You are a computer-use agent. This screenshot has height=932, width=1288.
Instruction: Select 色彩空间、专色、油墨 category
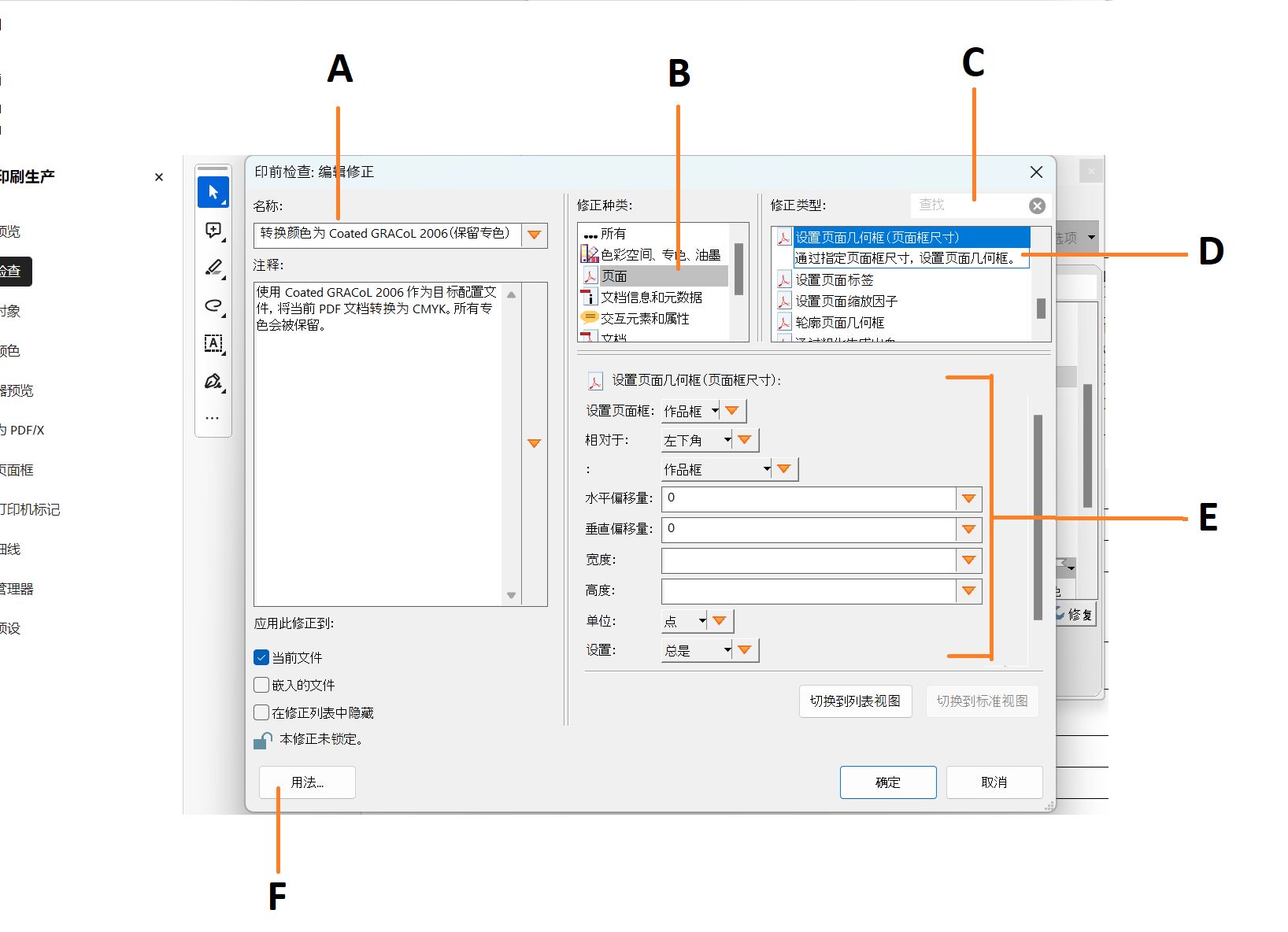[653, 255]
